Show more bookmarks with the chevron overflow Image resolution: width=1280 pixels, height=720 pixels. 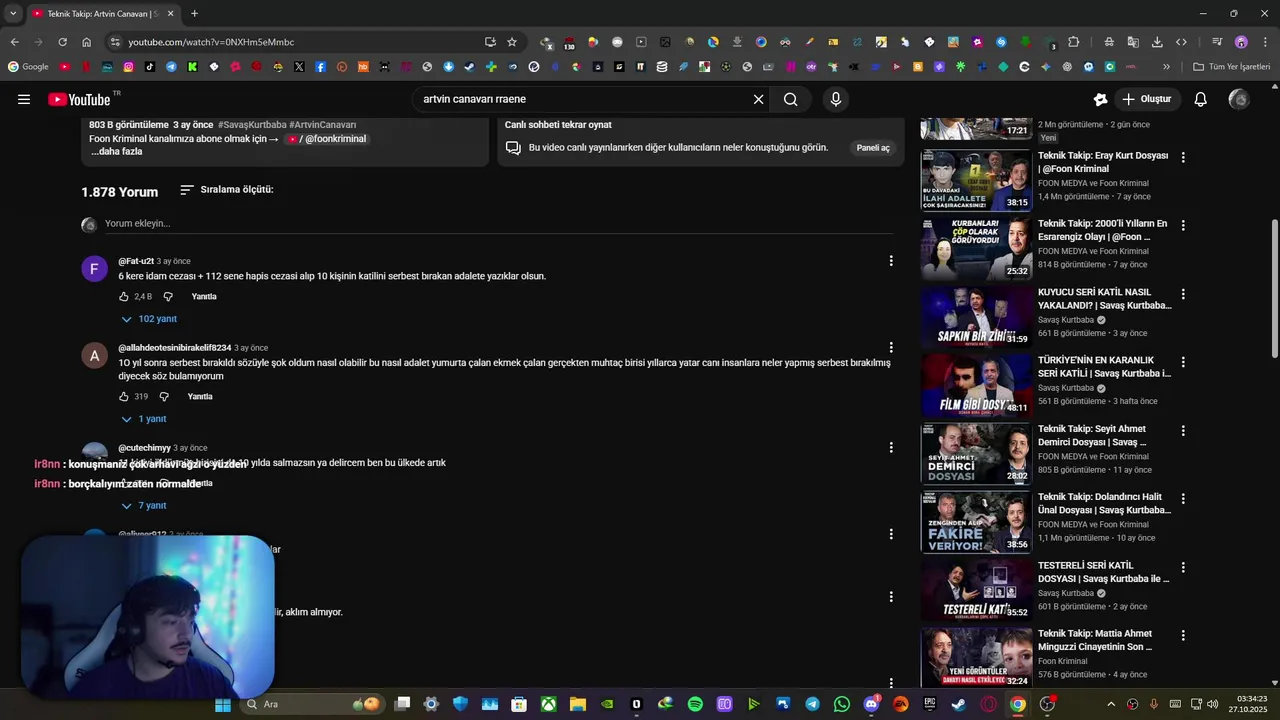click(1166, 67)
